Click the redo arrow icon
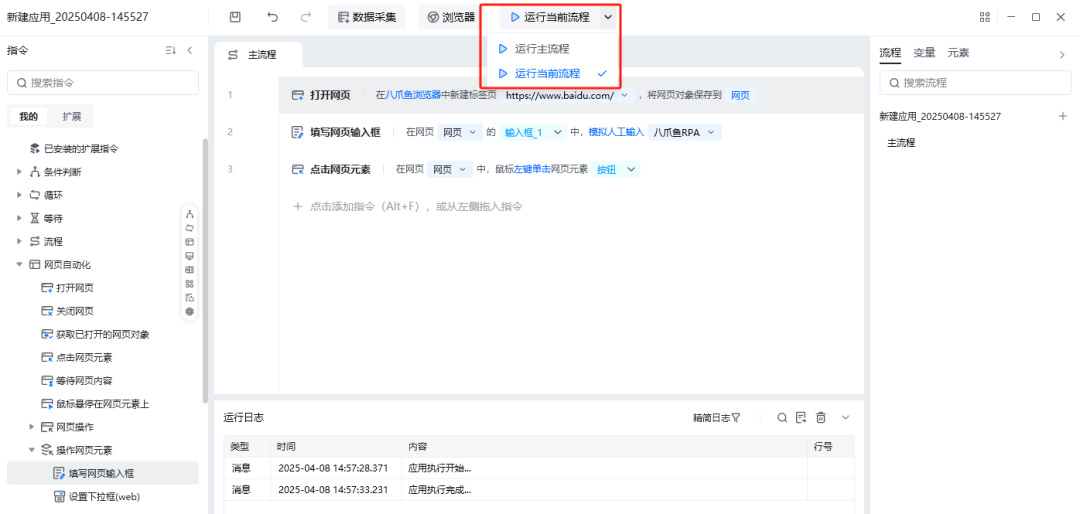The height and width of the screenshot is (514, 1080). (x=306, y=17)
